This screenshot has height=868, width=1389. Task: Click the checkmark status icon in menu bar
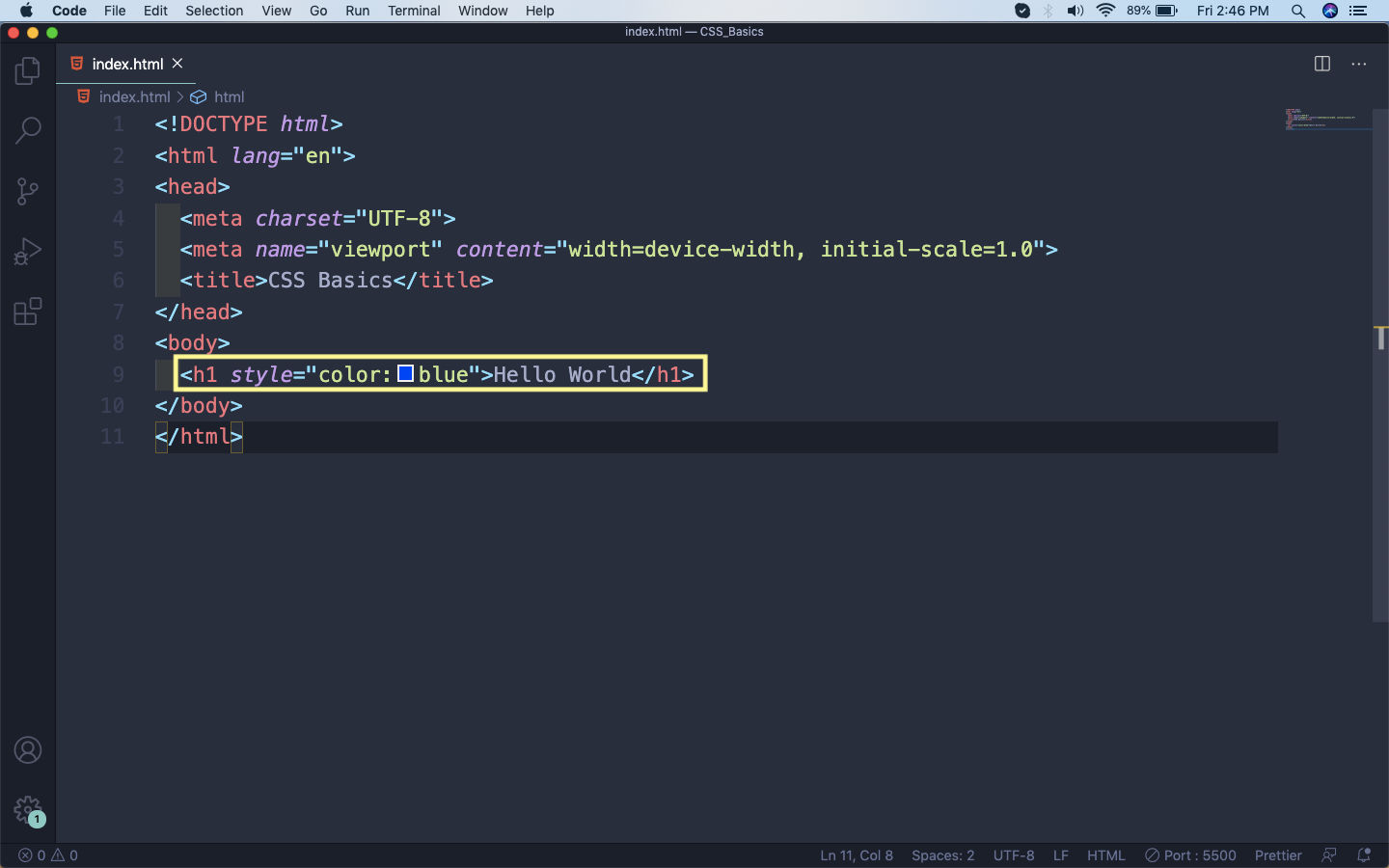click(1022, 11)
